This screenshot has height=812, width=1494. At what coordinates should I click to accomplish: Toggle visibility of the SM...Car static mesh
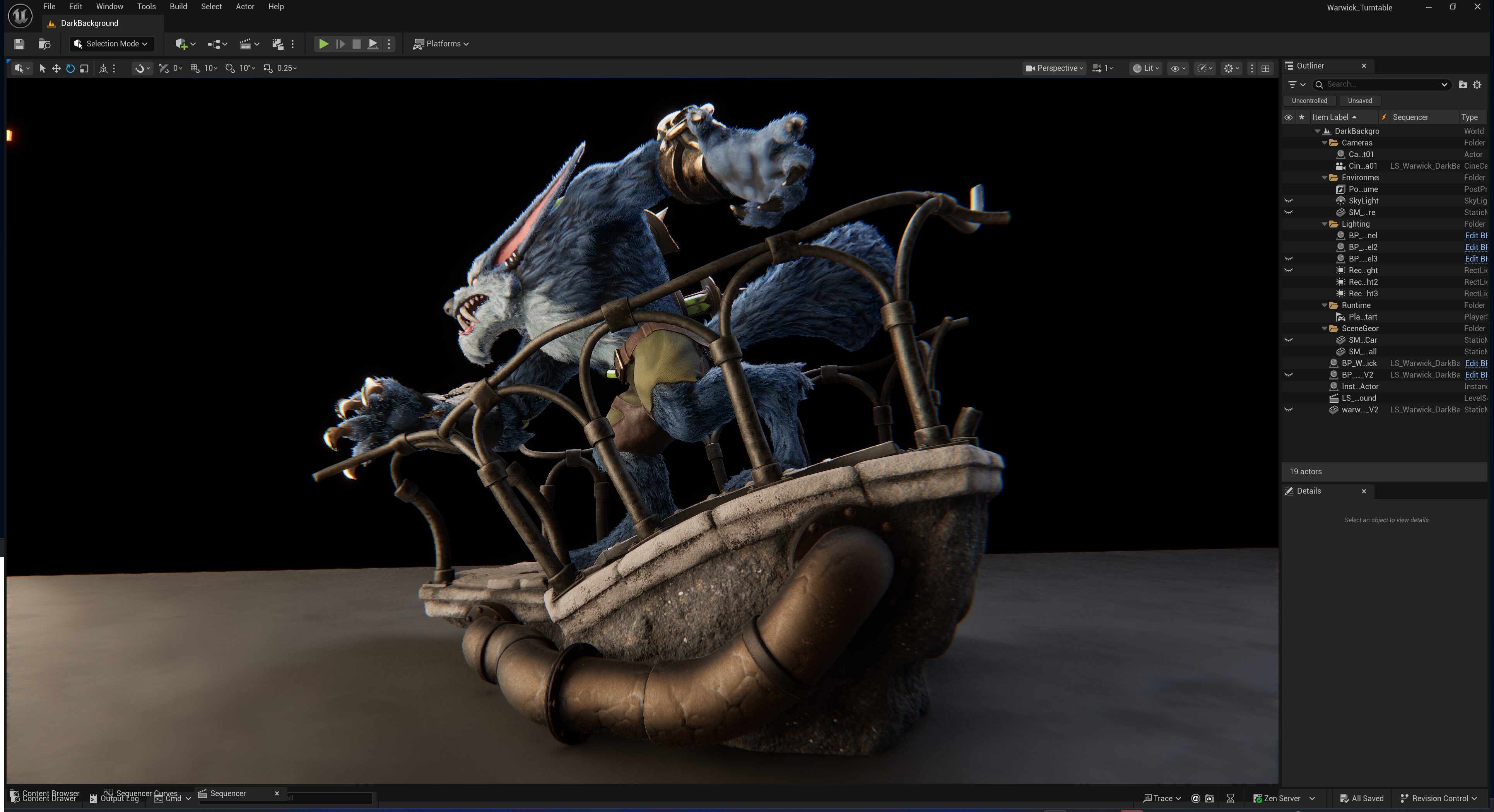[x=1288, y=340]
